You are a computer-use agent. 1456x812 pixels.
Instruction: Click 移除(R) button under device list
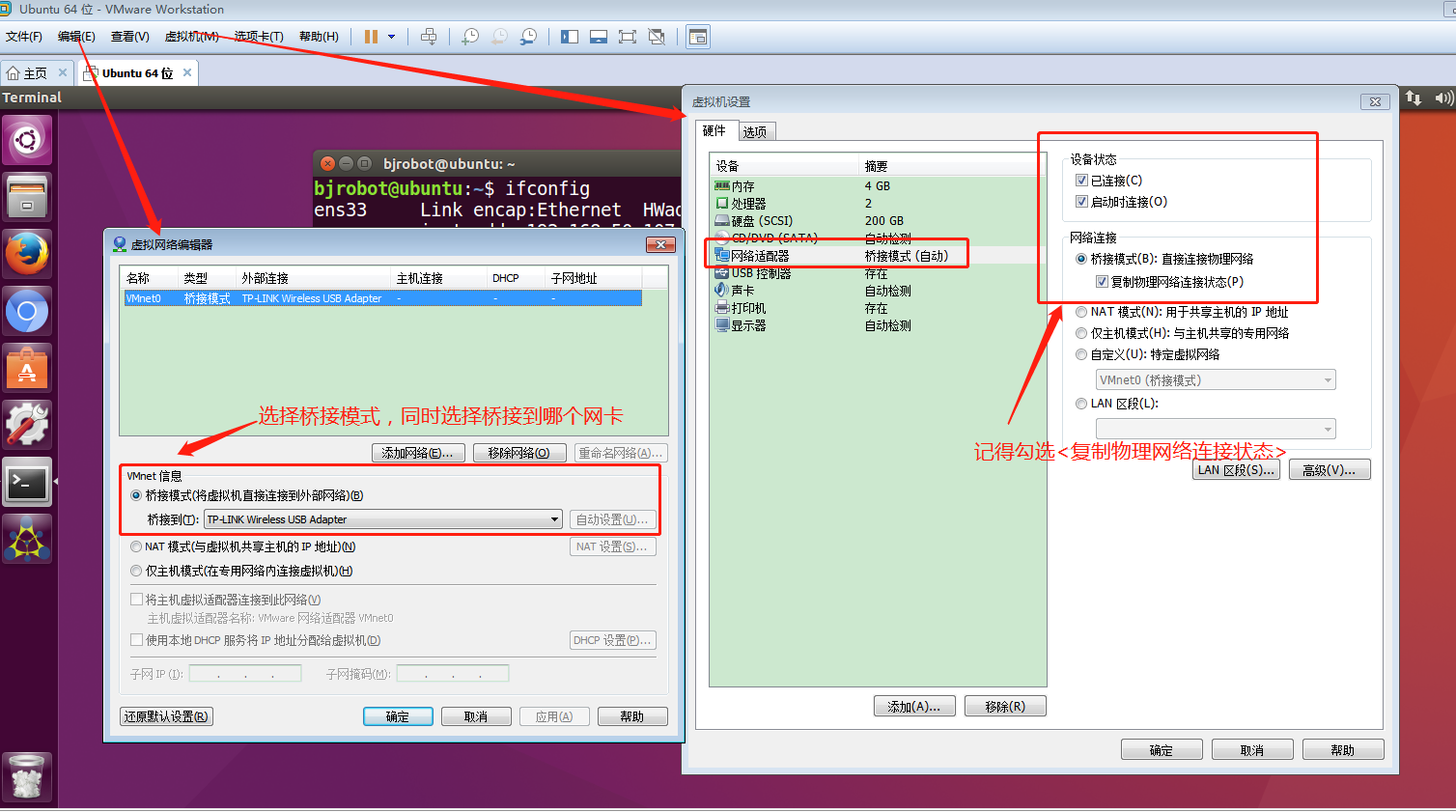pyautogui.click(x=1005, y=707)
